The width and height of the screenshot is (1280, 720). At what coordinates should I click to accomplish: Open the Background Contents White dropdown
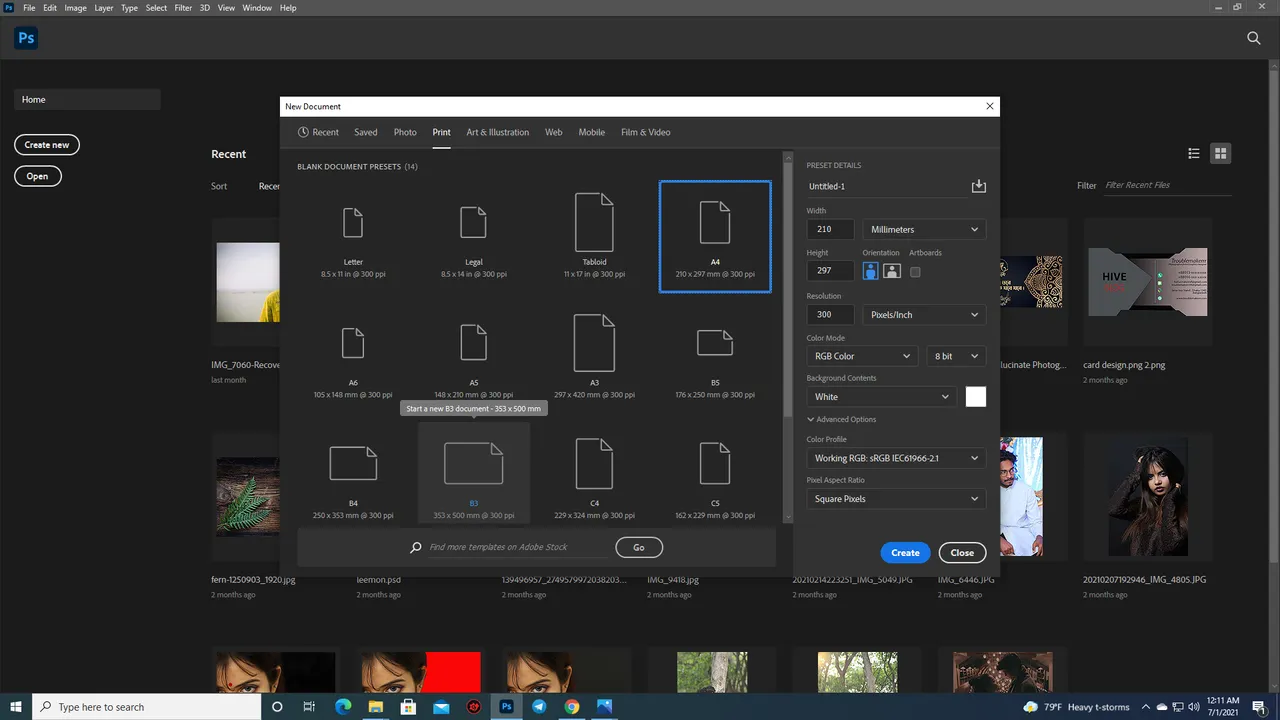coord(882,397)
